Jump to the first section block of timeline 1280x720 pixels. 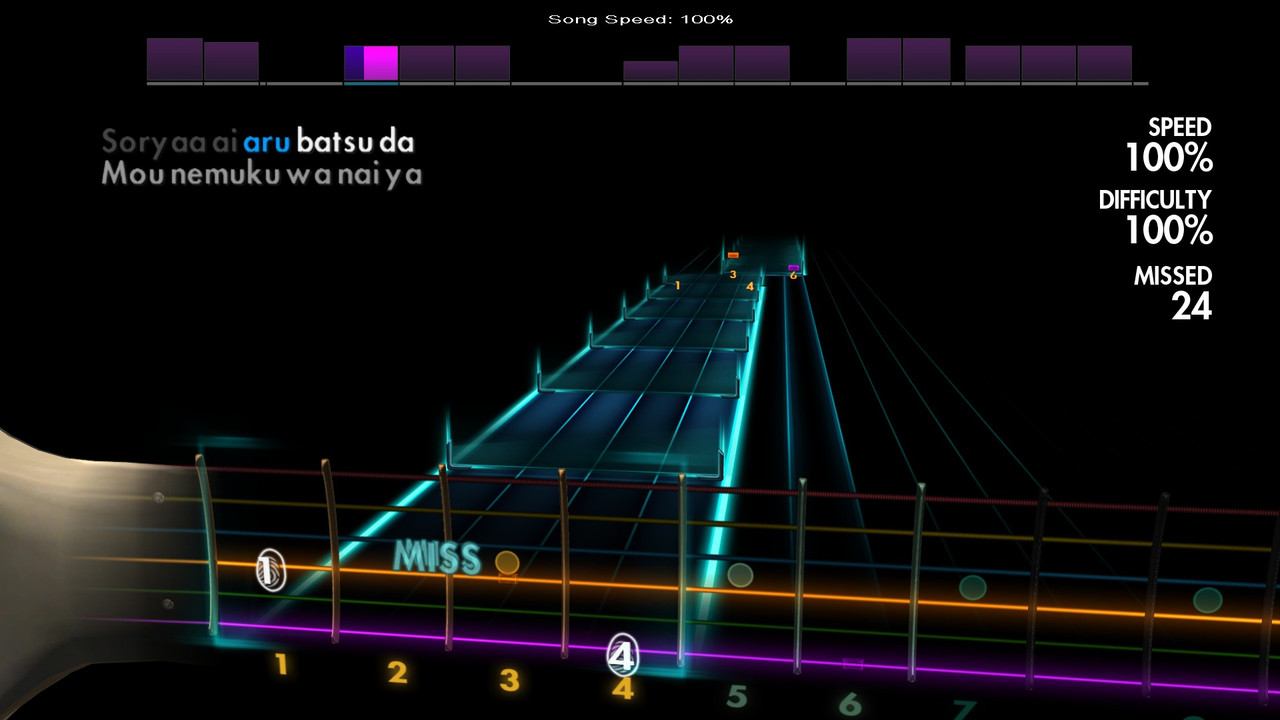coord(175,60)
